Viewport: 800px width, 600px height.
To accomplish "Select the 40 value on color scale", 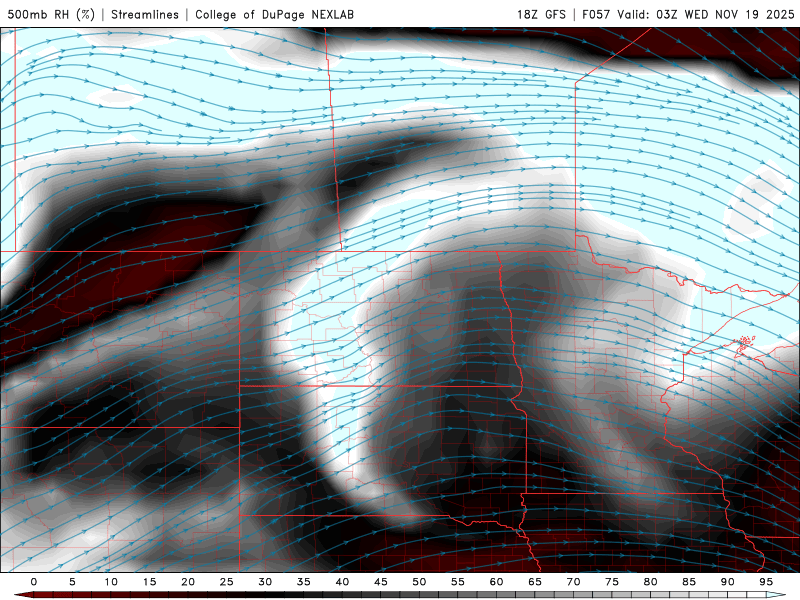I will point(342,582).
